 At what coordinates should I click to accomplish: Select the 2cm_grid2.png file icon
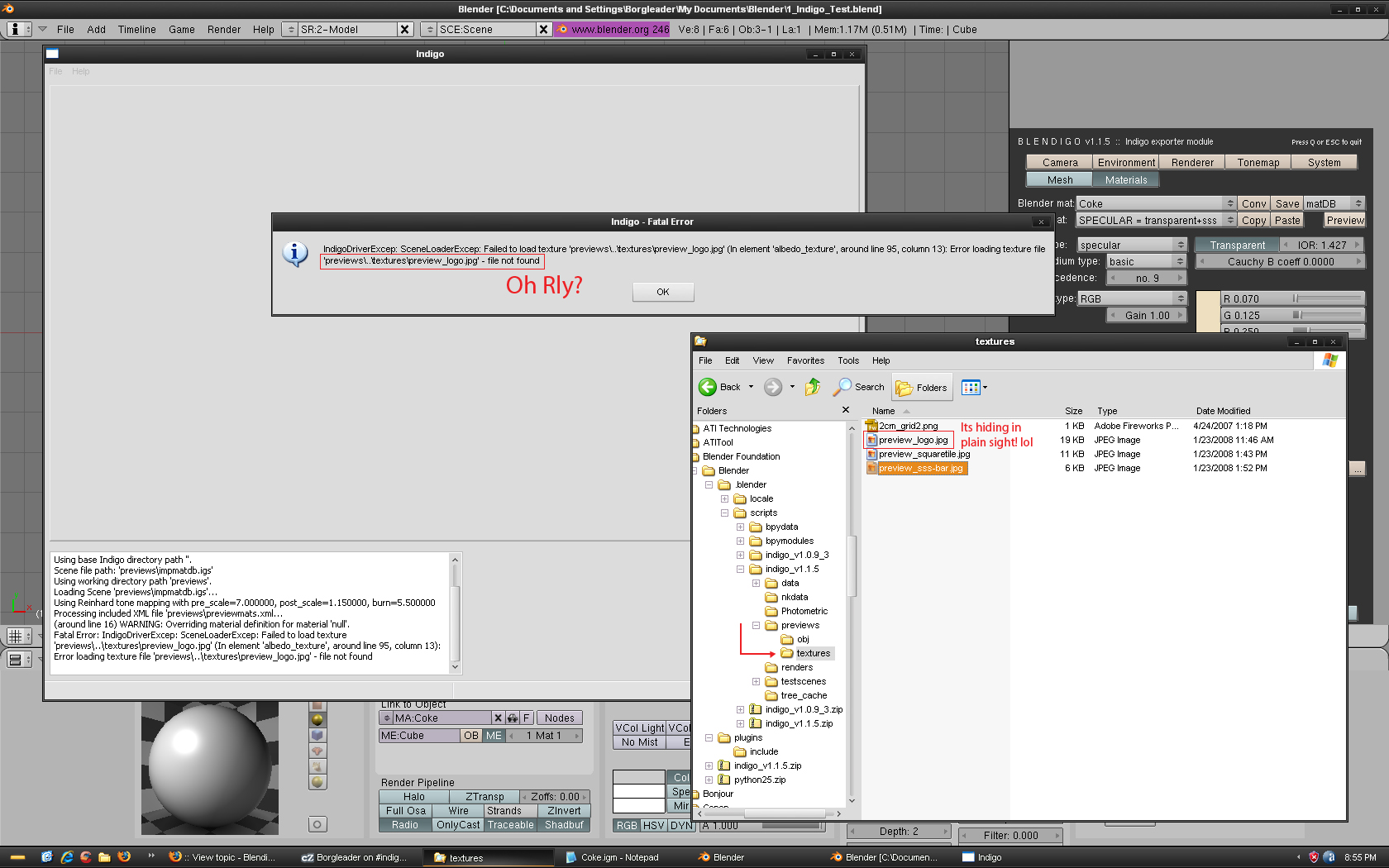(871, 426)
